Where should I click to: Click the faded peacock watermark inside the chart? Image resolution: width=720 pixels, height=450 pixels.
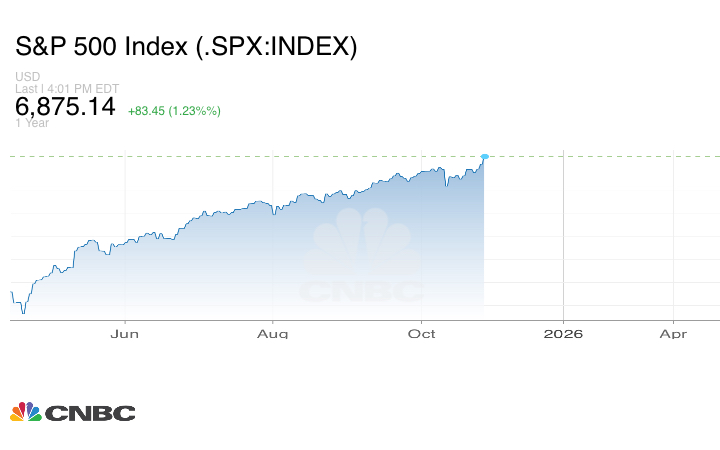pyautogui.click(x=363, y=244)
